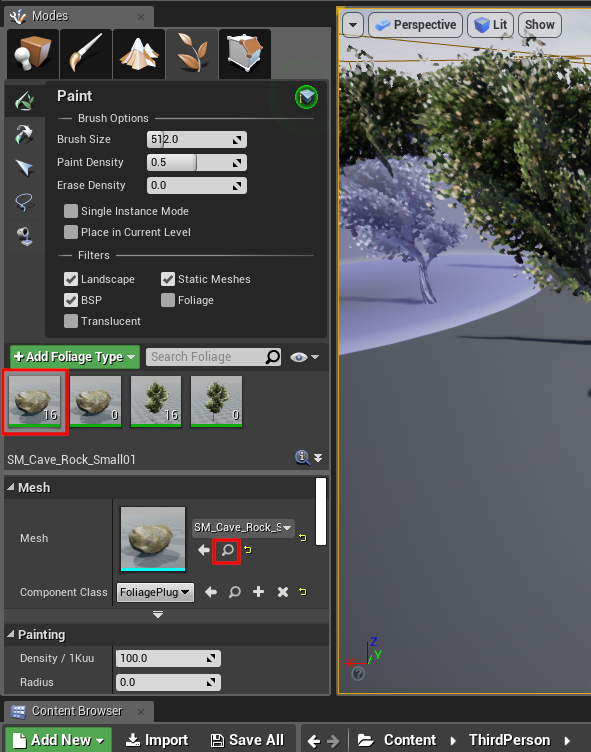Screen dimensions: 591x752
Task: Go forward in Content Browser history
Action: [332, 741]
